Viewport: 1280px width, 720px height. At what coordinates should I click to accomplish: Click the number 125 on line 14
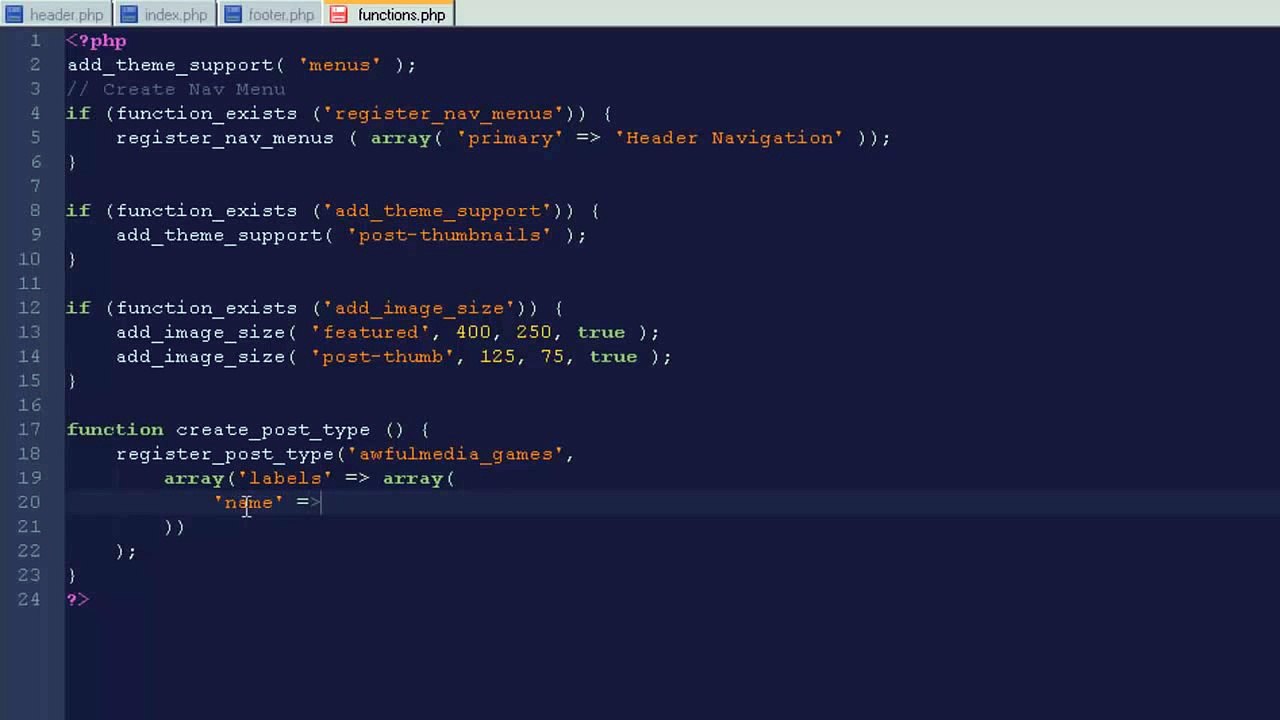[x=497, y=357]
